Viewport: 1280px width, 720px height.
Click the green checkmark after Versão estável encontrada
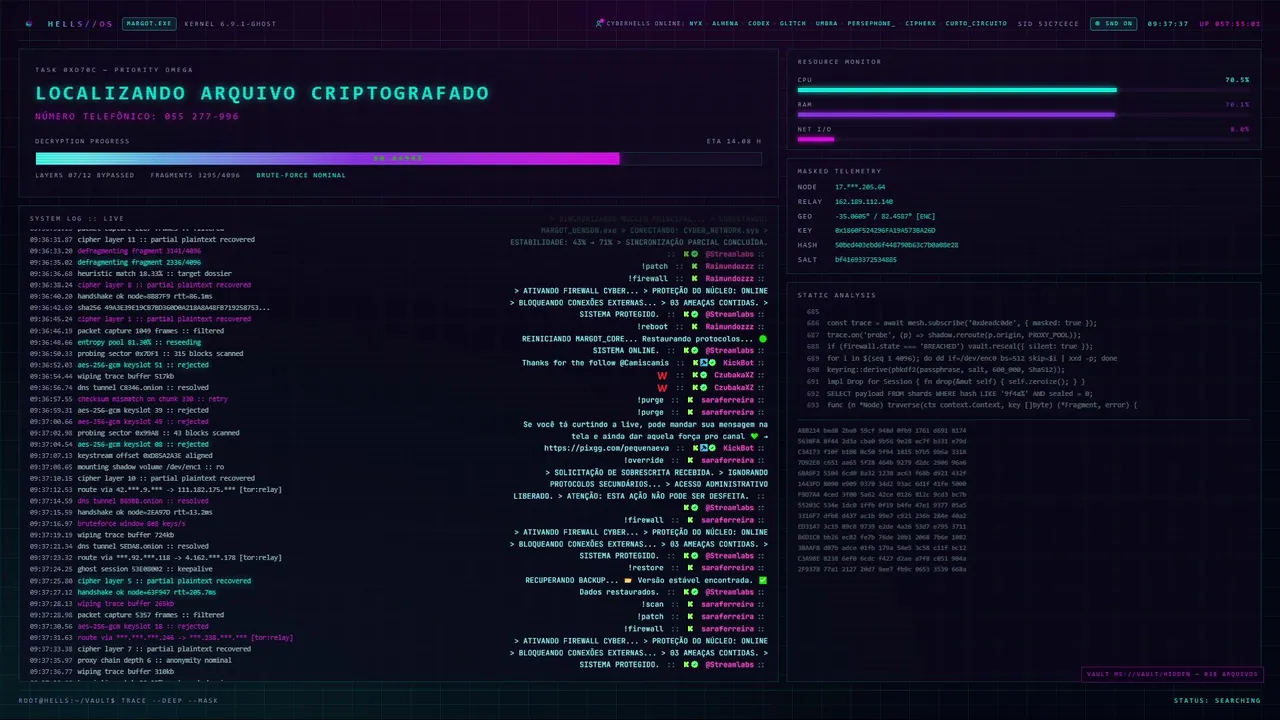[x=763, y=580]
